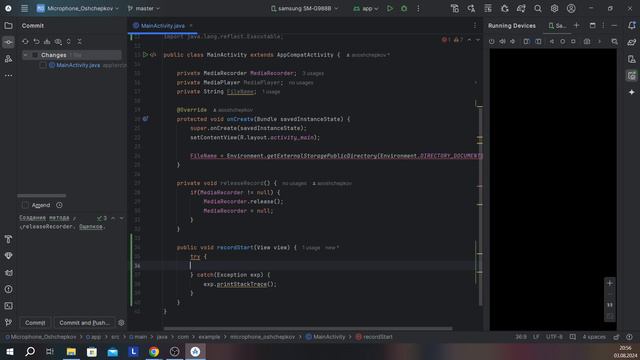Select the samsung device tab in Running Devices

click(x=558, y=25)
